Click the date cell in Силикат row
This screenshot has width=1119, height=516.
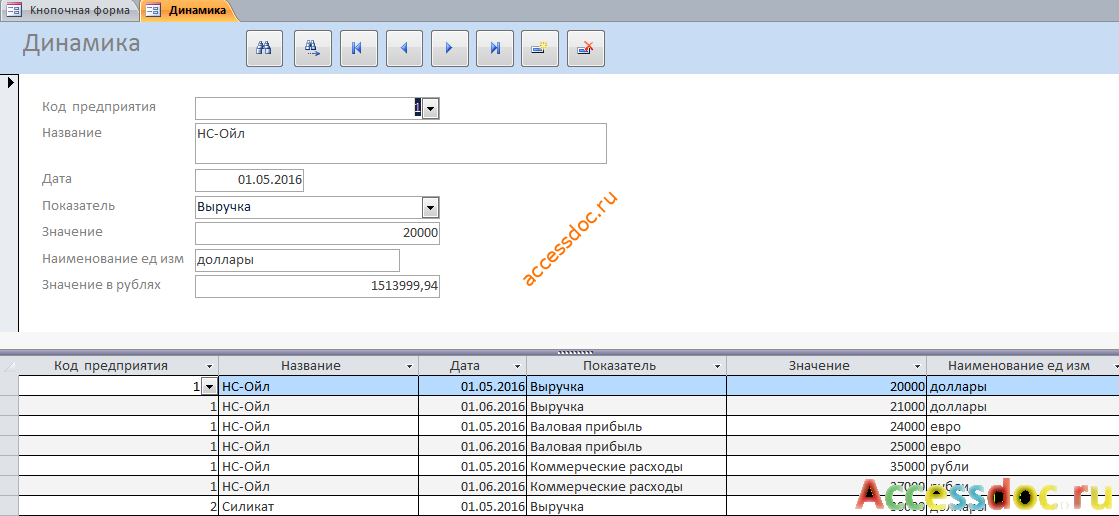tap(472, 507)
